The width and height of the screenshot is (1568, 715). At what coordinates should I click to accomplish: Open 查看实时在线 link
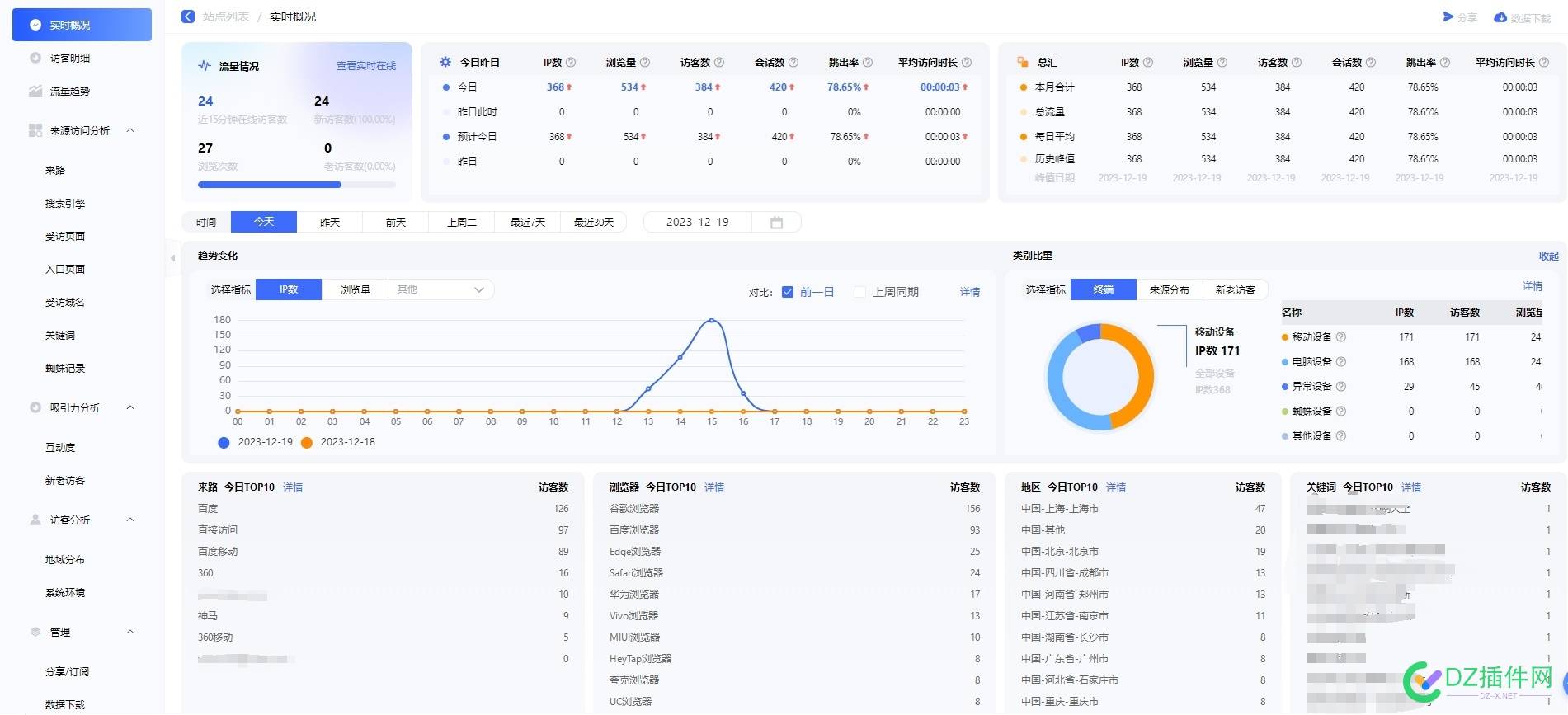[x=366, y=66]
